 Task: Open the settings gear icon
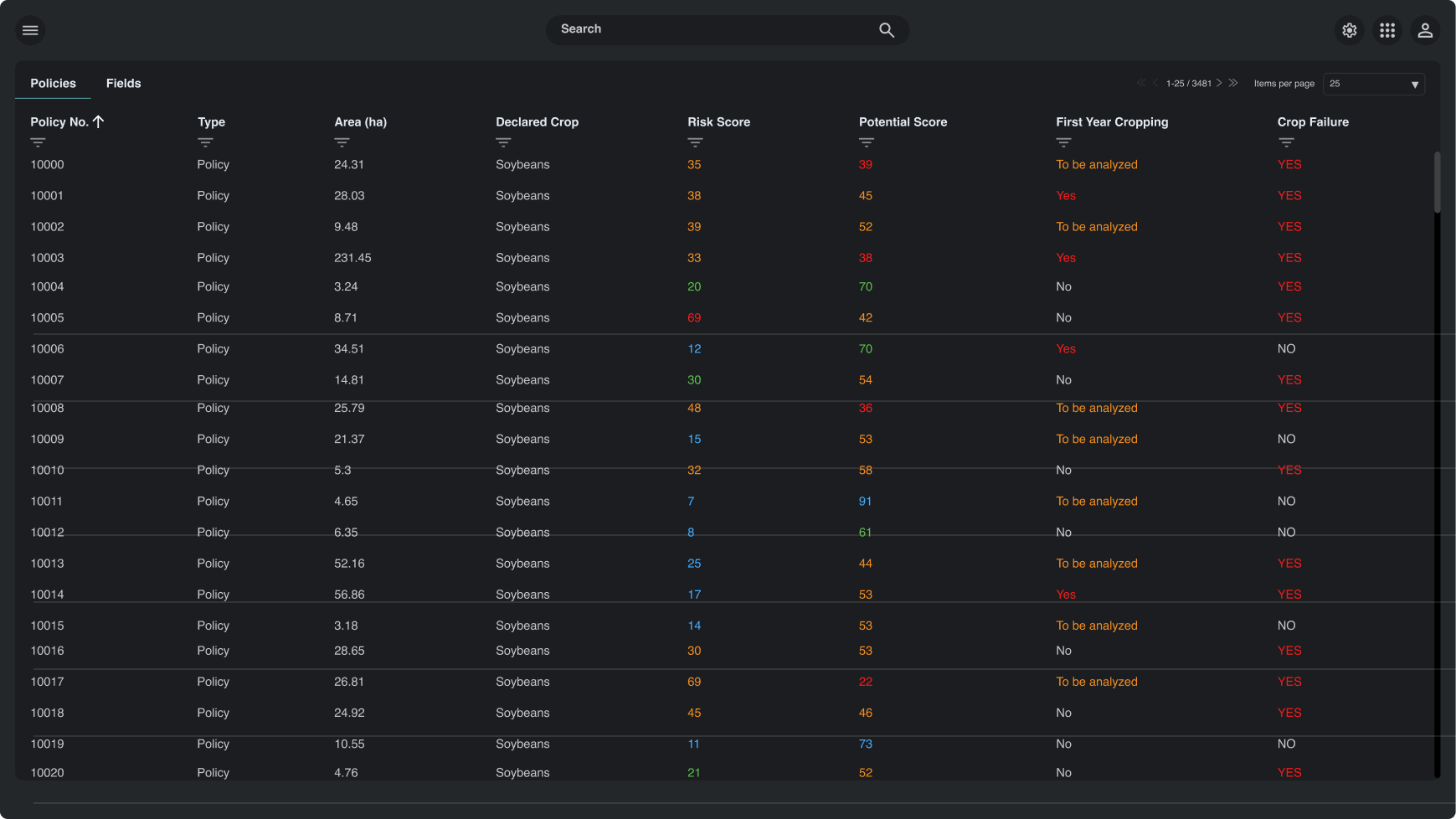tap(1349, 30)
